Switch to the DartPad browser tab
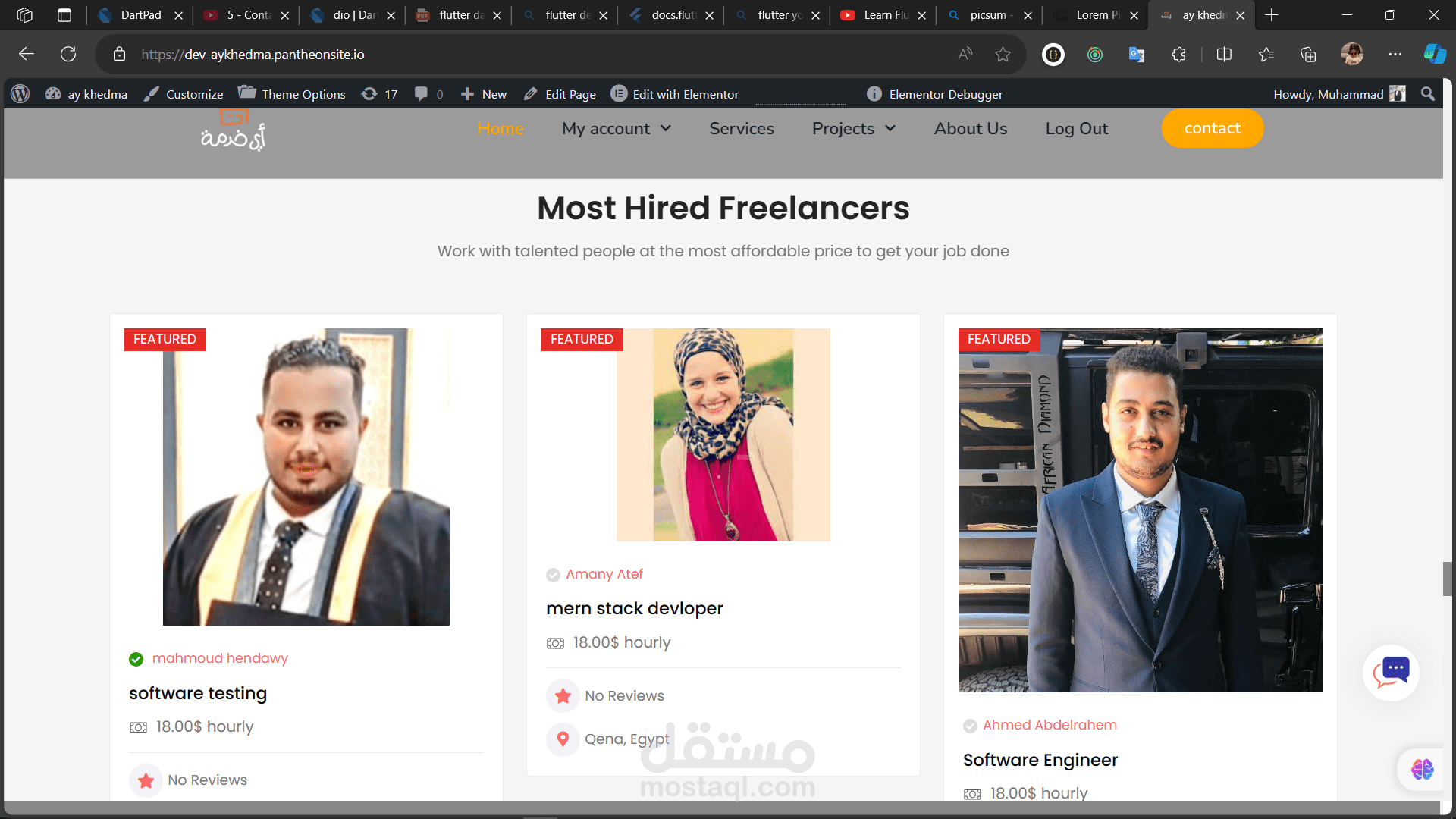Screen dimensions: 1456x819 (140, 15)
